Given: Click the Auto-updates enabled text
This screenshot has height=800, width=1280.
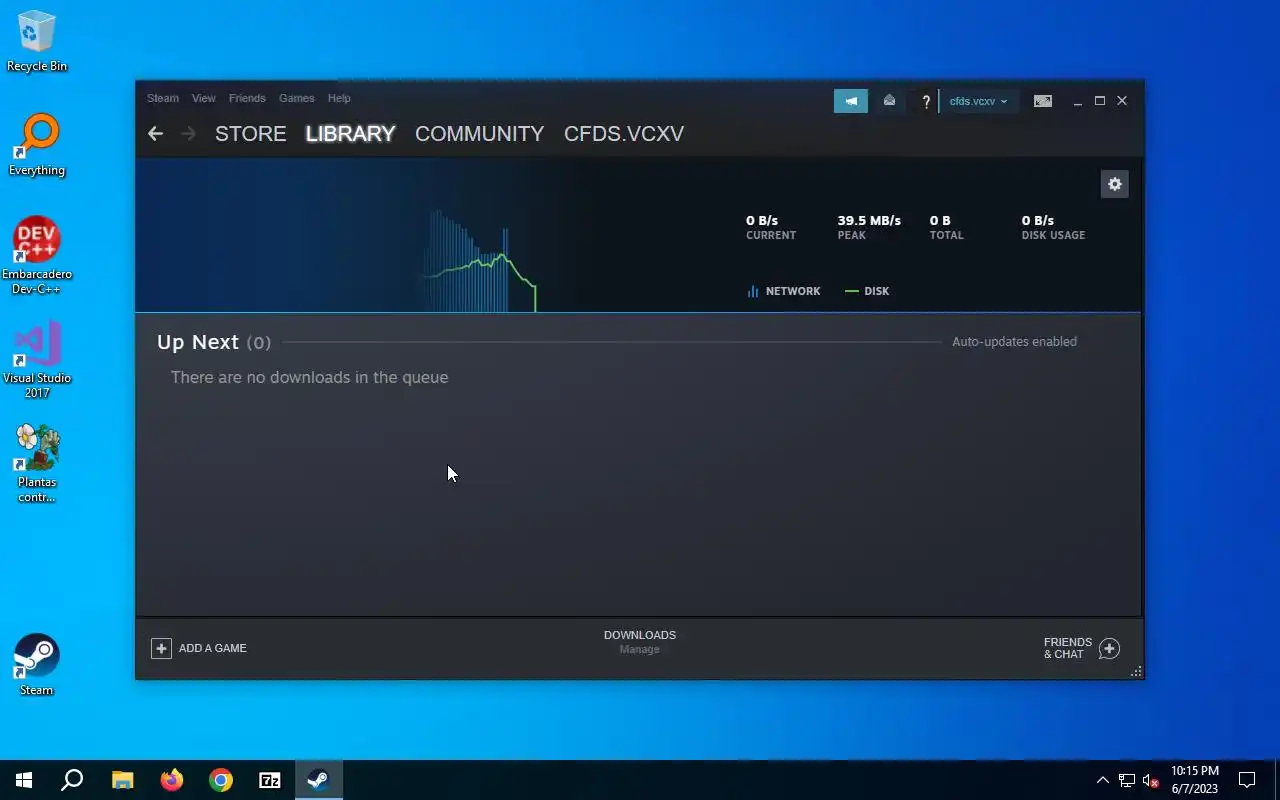Looking at the screenshot, I should 1014,342.
